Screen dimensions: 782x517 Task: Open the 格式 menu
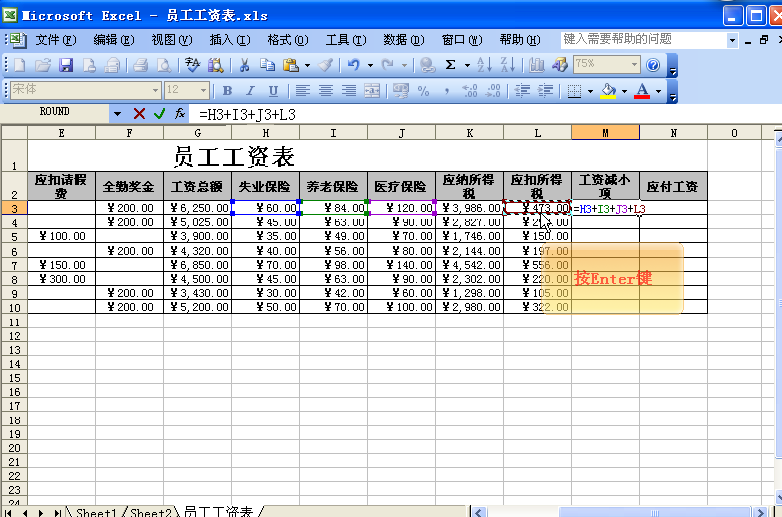click(288, 40)
